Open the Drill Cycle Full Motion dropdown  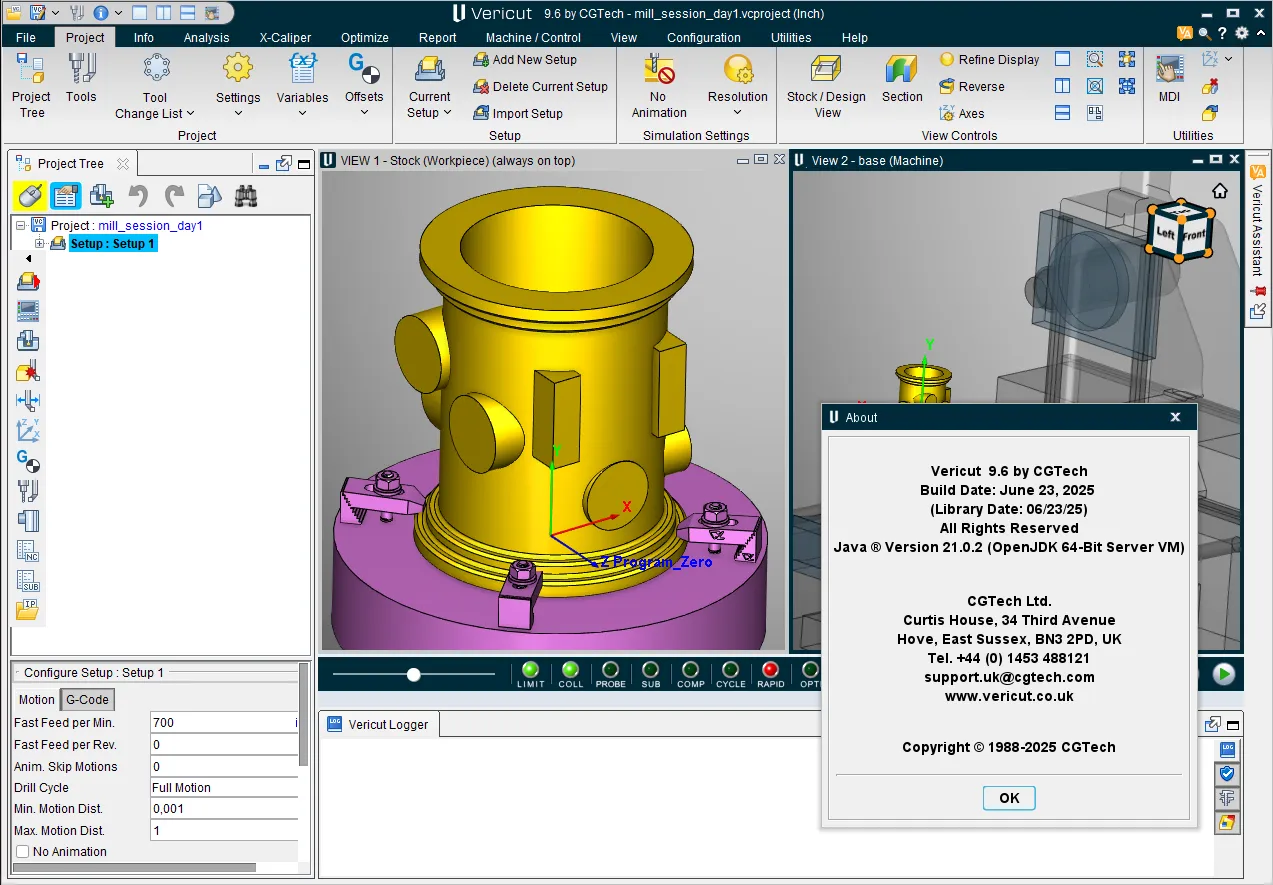pyautogui.click(x=224, y=788)
